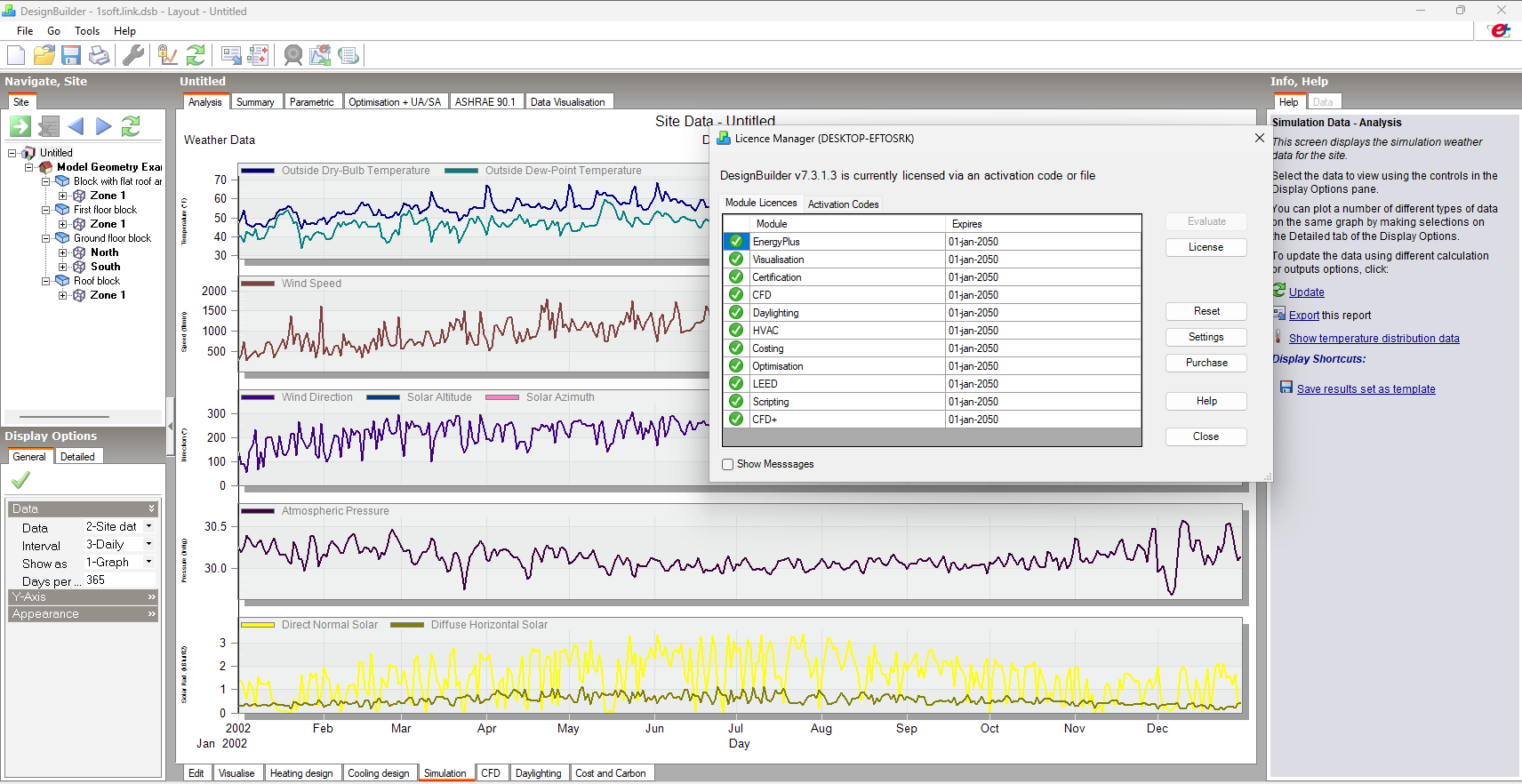Collapse the Data options section header

click(83, 508)
